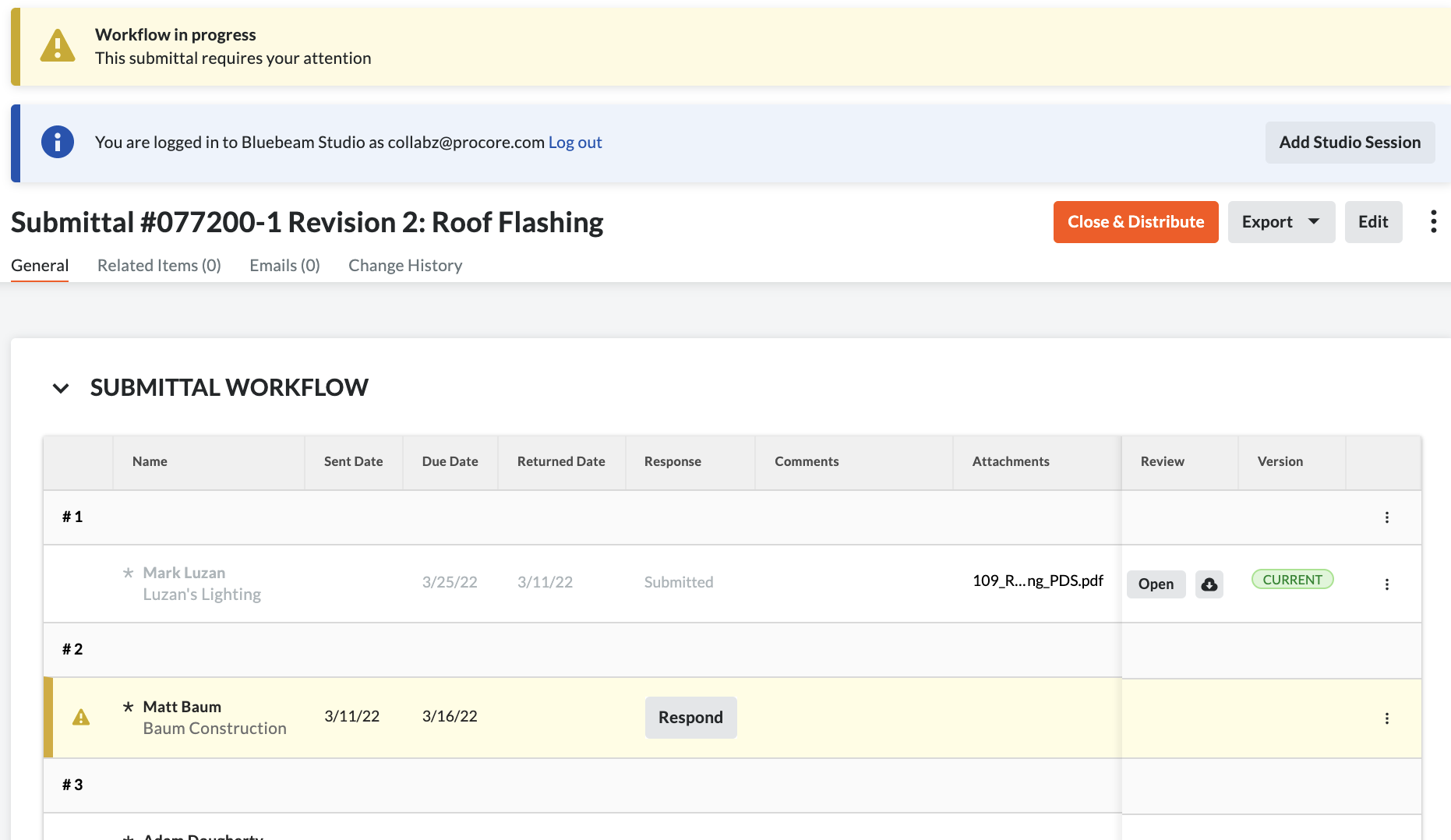Click the Respond button

(690, 718)
